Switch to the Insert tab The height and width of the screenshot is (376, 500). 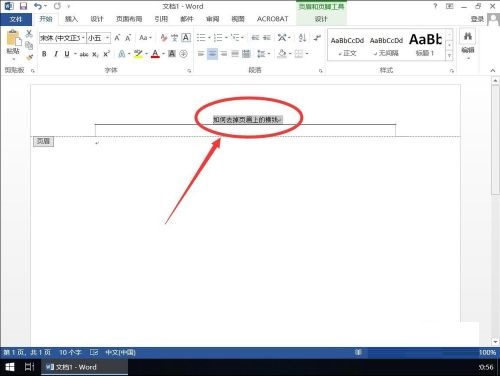point(71,19)
